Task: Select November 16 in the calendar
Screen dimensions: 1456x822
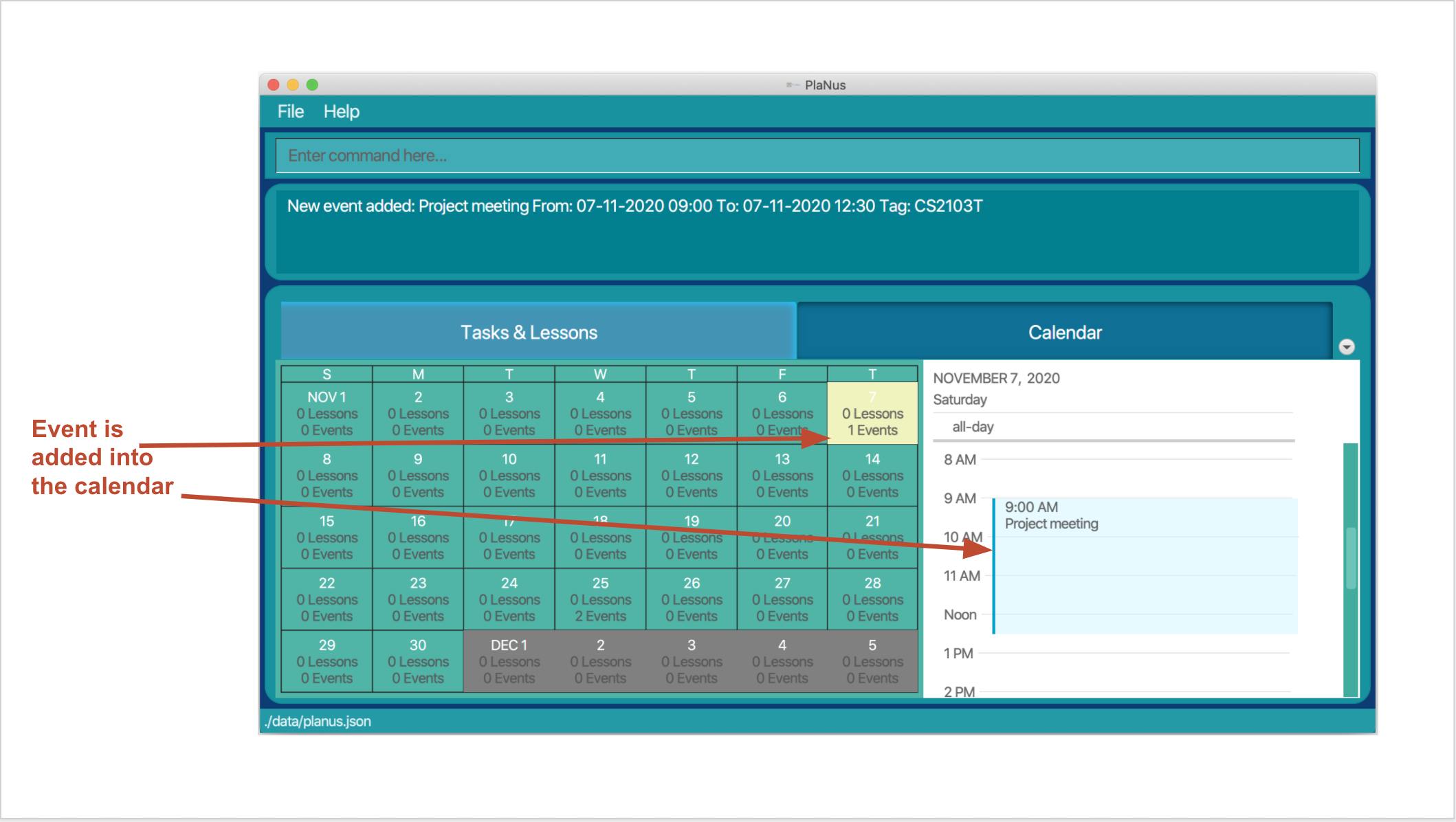Action: click(x=418, y=537)
